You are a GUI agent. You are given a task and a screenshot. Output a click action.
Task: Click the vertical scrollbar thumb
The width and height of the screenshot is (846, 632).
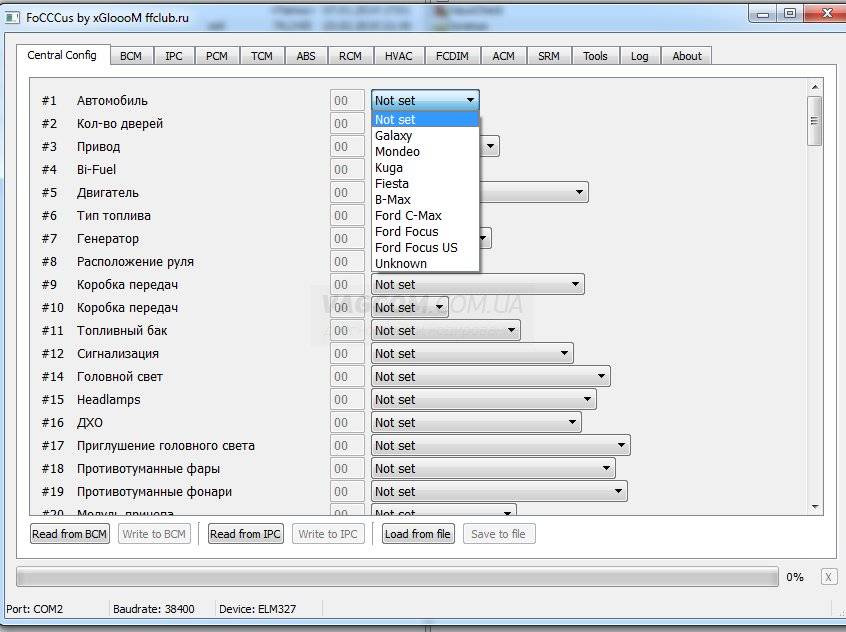pyautogui.click(x=814, y=121)
